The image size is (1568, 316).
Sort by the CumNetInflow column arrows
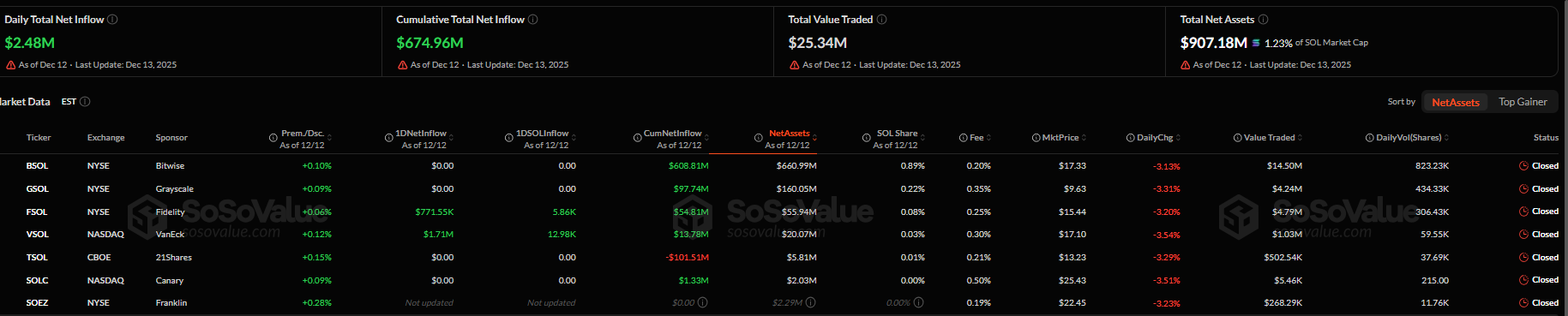point(706,138)
